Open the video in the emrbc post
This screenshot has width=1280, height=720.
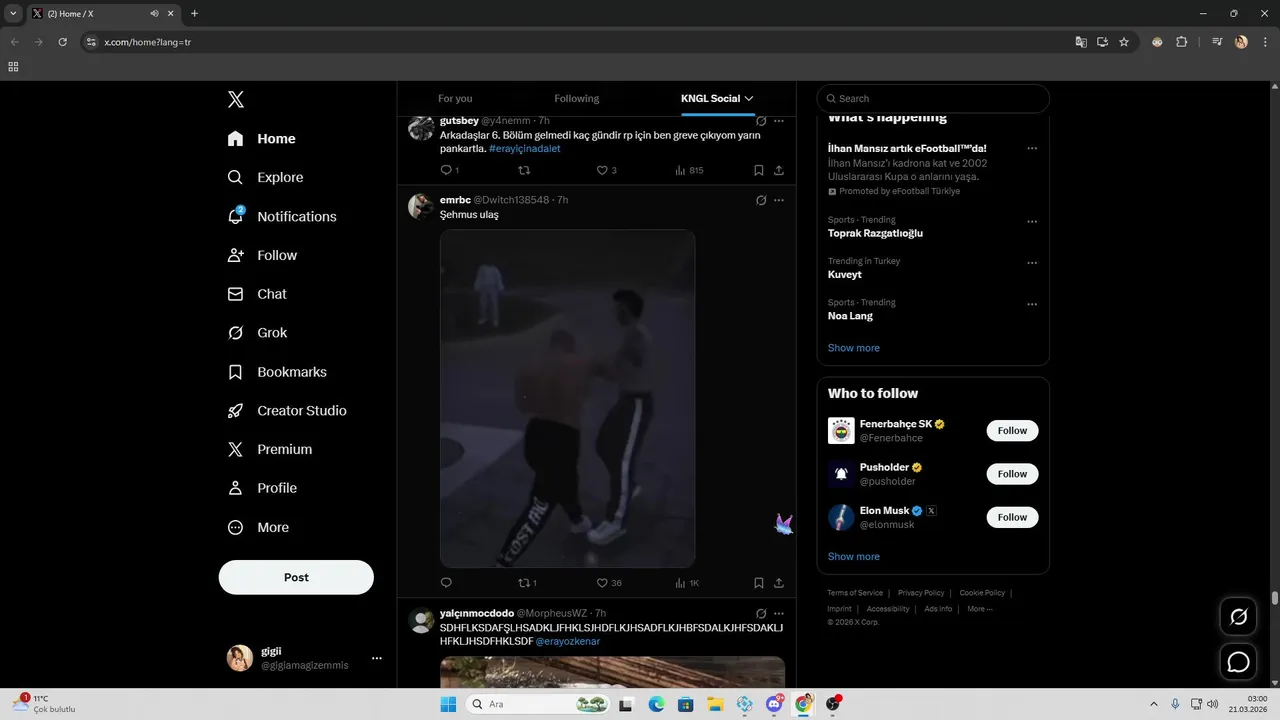pyautogui.click(x=567, y=399)
